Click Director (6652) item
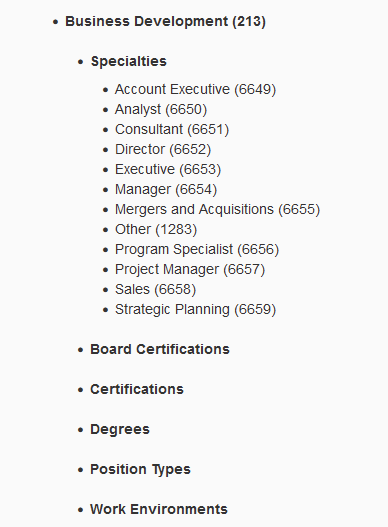Screen dimensions: 388x527 [163, 150]
